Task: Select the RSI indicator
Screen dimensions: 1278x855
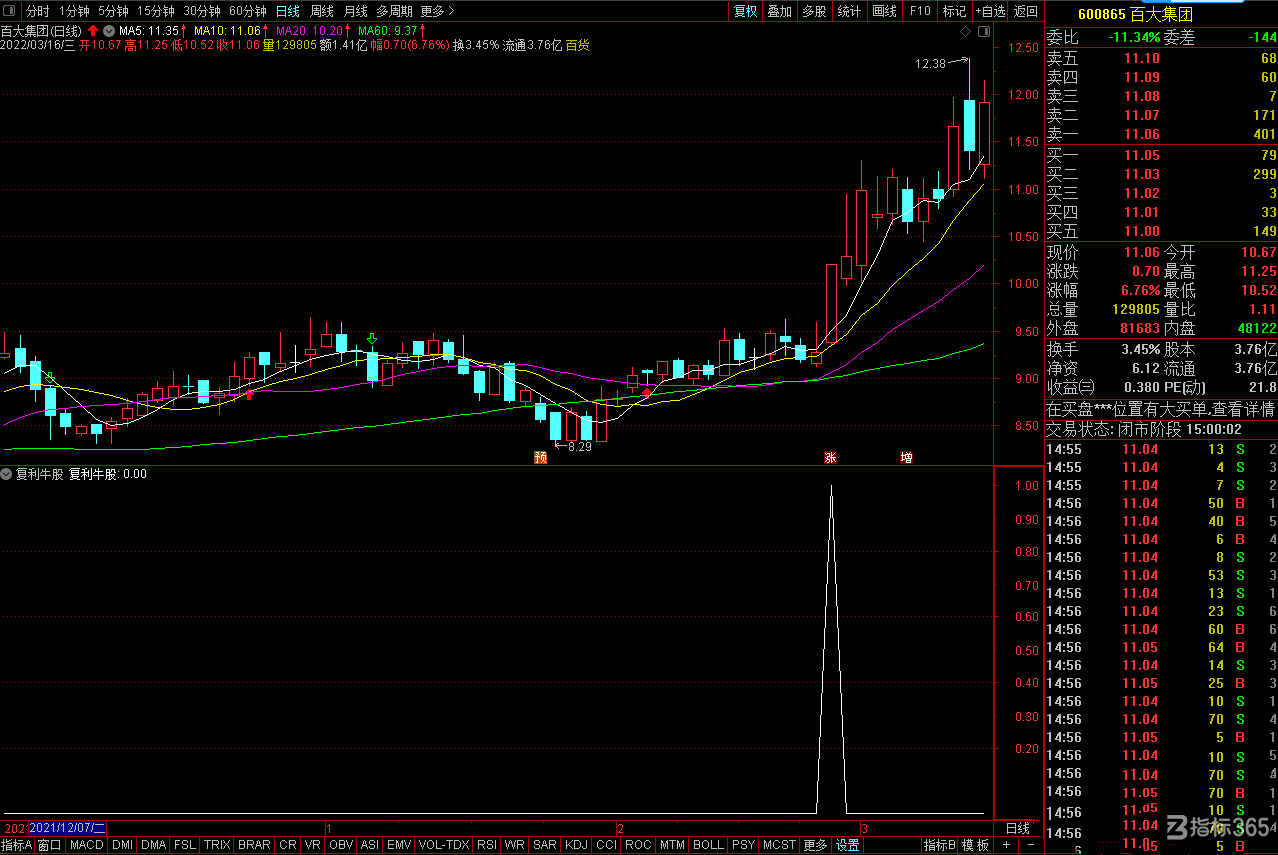Action: click(487, 845)
